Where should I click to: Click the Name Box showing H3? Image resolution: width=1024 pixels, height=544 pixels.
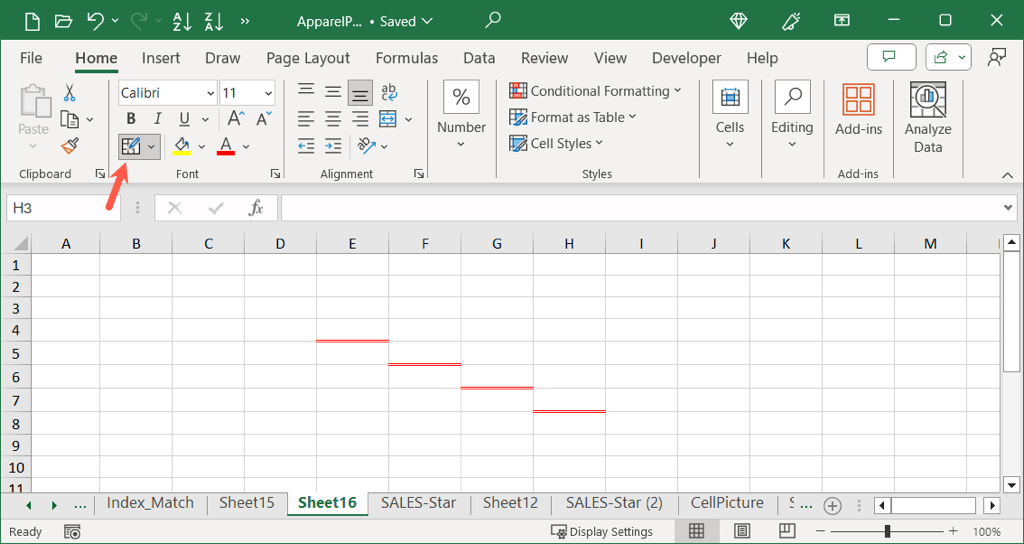(63, 208)
